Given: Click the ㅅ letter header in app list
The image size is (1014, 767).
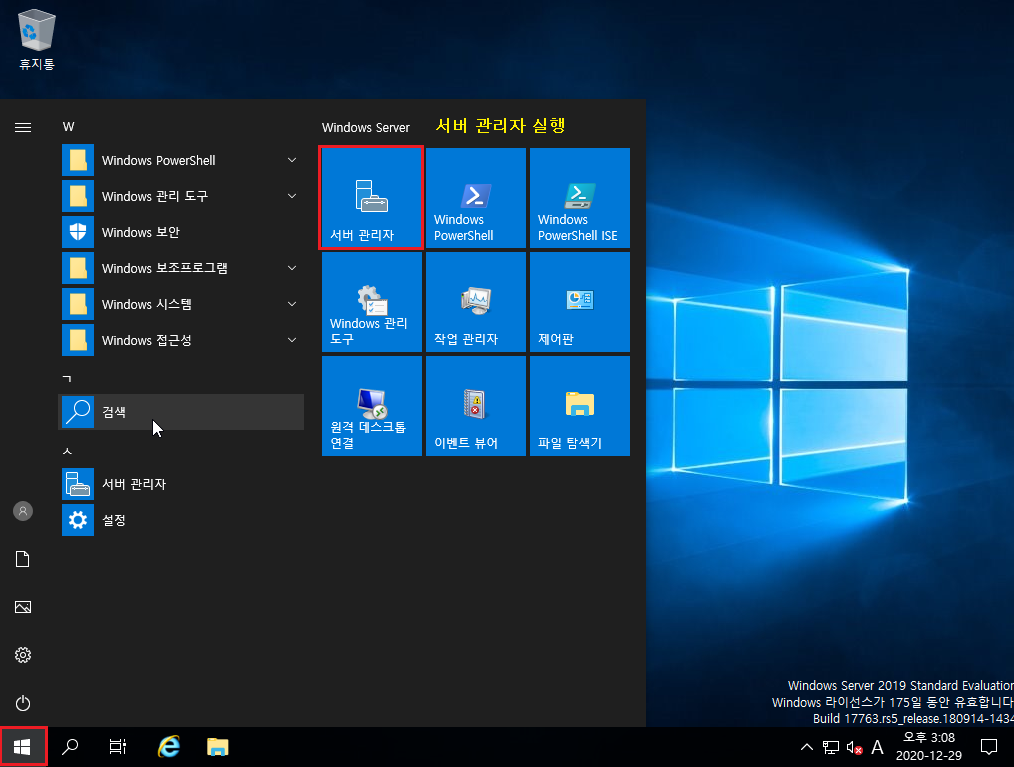Looking at the screenshot, I should [x=67, y=451].
